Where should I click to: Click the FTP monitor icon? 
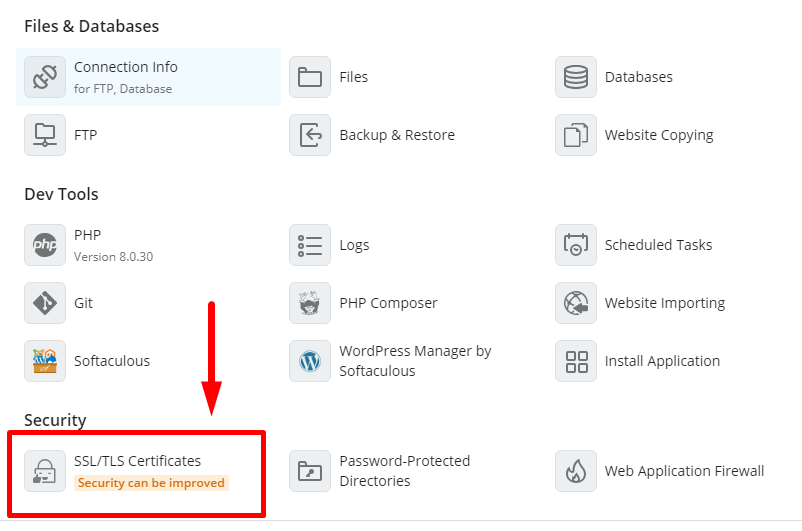(45, 135)
